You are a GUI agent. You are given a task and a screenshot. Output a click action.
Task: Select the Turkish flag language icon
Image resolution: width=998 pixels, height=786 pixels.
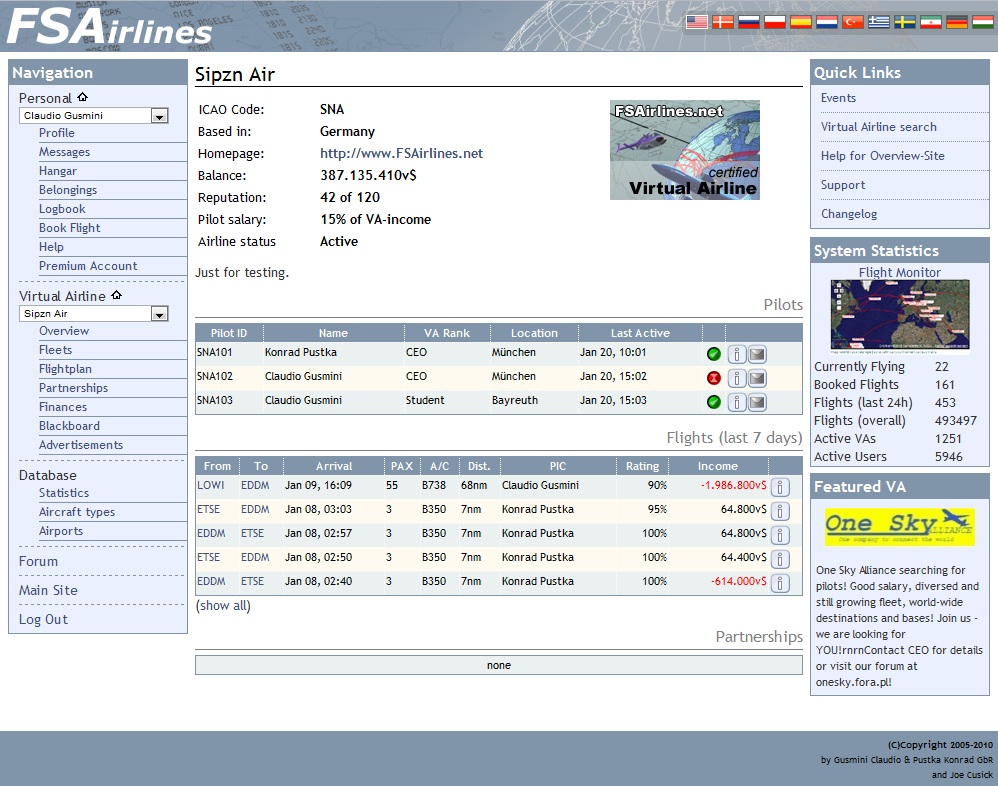853,21
